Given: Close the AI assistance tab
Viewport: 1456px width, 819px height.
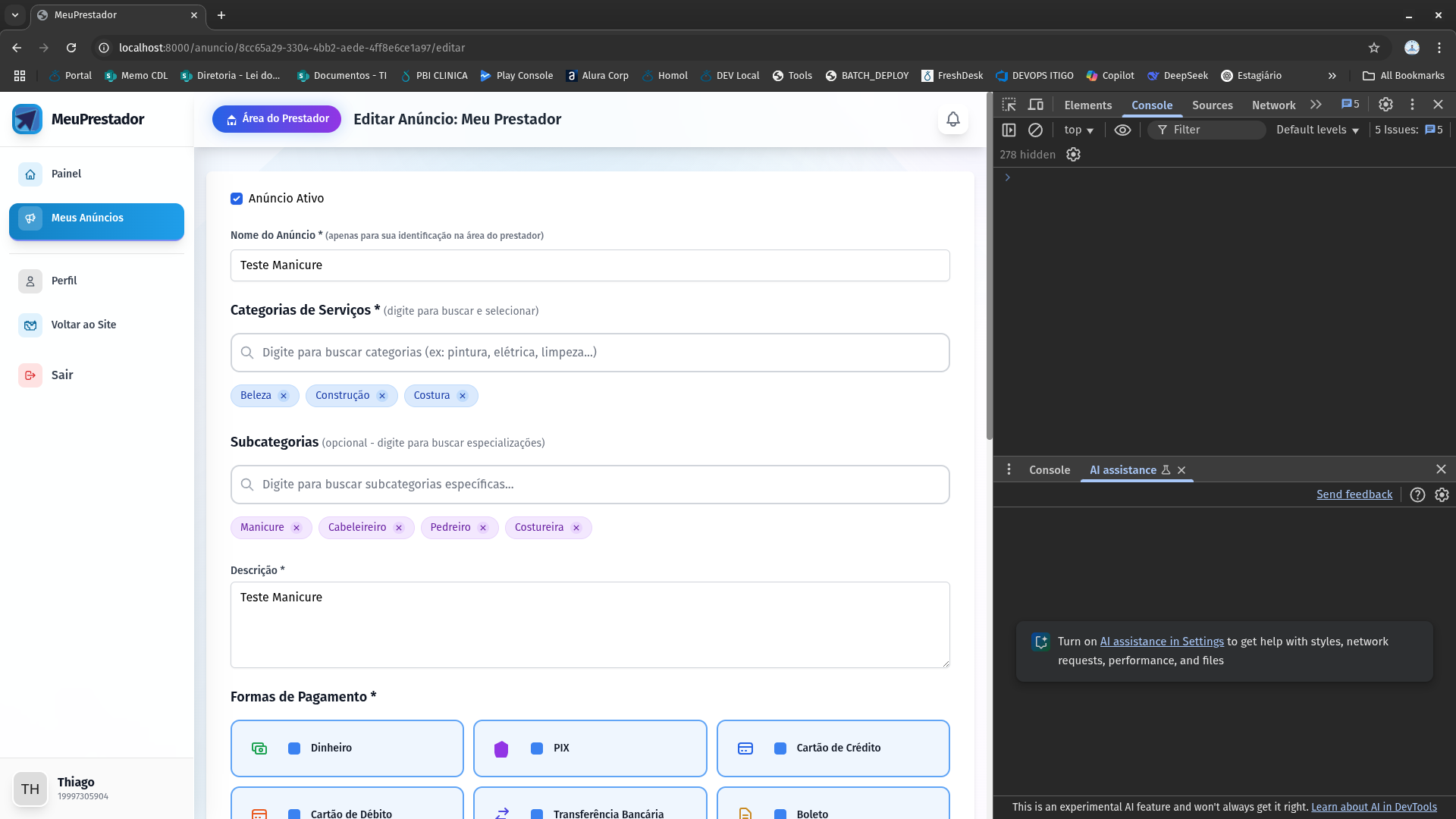Looking at the screenshot, I should pos(1181,470).
